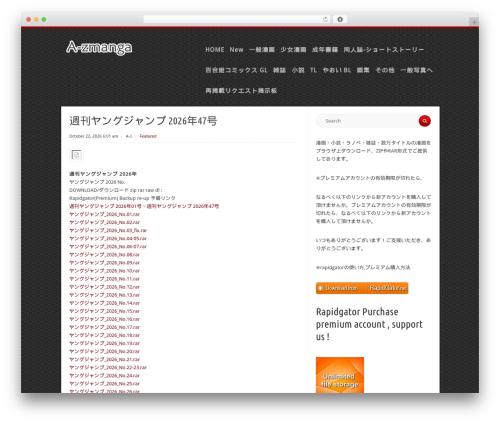500x423 pixels.
Task: Click the Unlimited file storage ad image
Action: pyautogui.click(x=340, y=375)
